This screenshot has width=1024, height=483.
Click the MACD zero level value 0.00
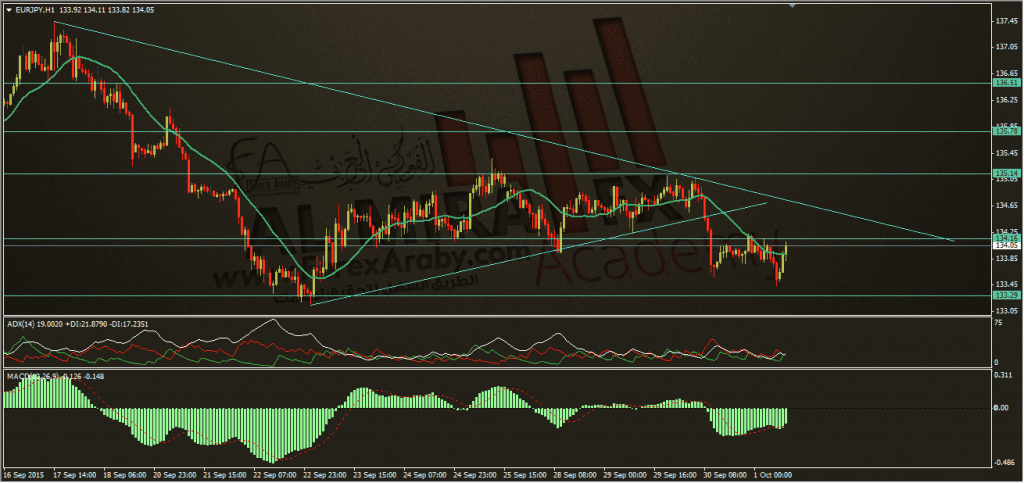tap(1003, 409)
